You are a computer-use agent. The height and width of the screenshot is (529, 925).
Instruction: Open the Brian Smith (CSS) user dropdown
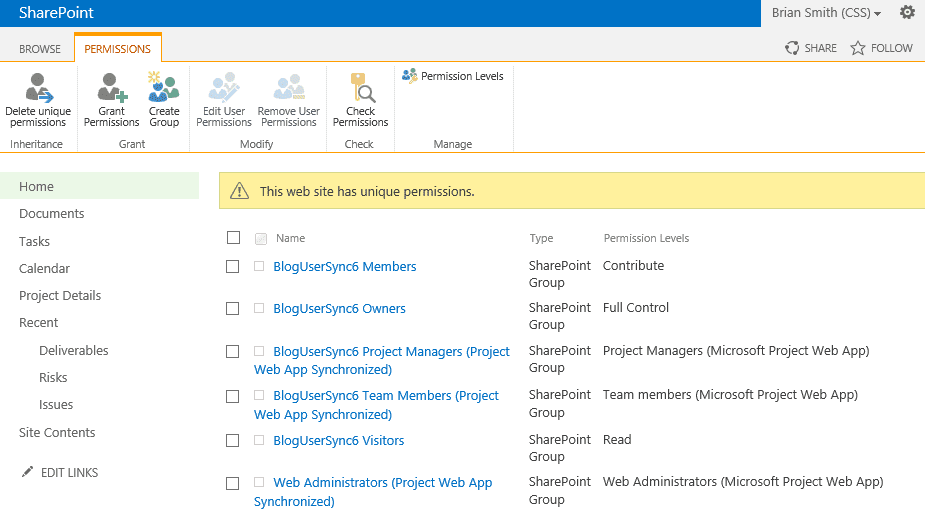tap(826, 12)
